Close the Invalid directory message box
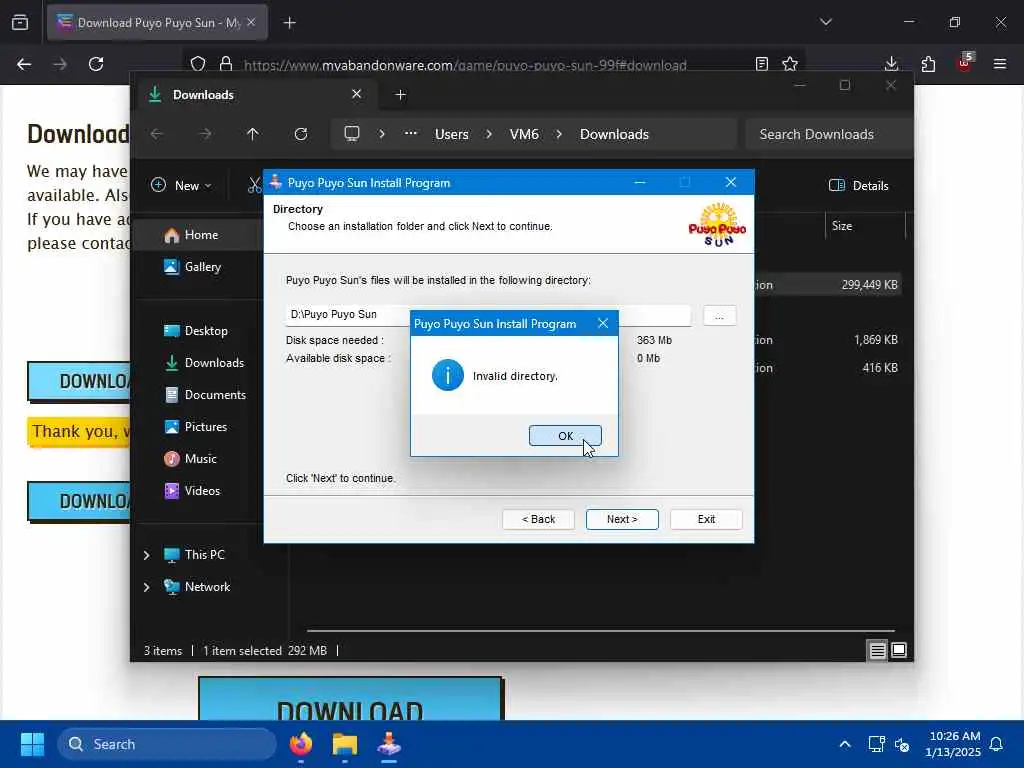 pos(603,323)
